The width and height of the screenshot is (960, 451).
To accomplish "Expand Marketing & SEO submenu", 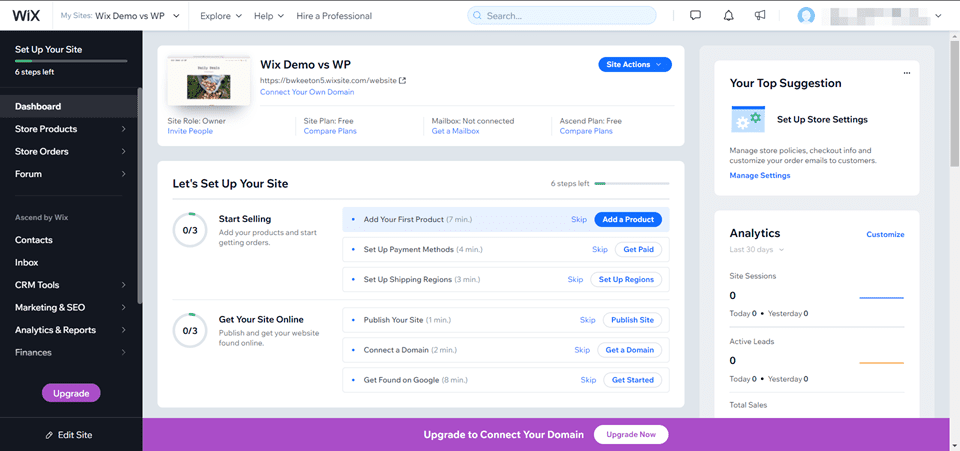I will click(x=124, y=308).
